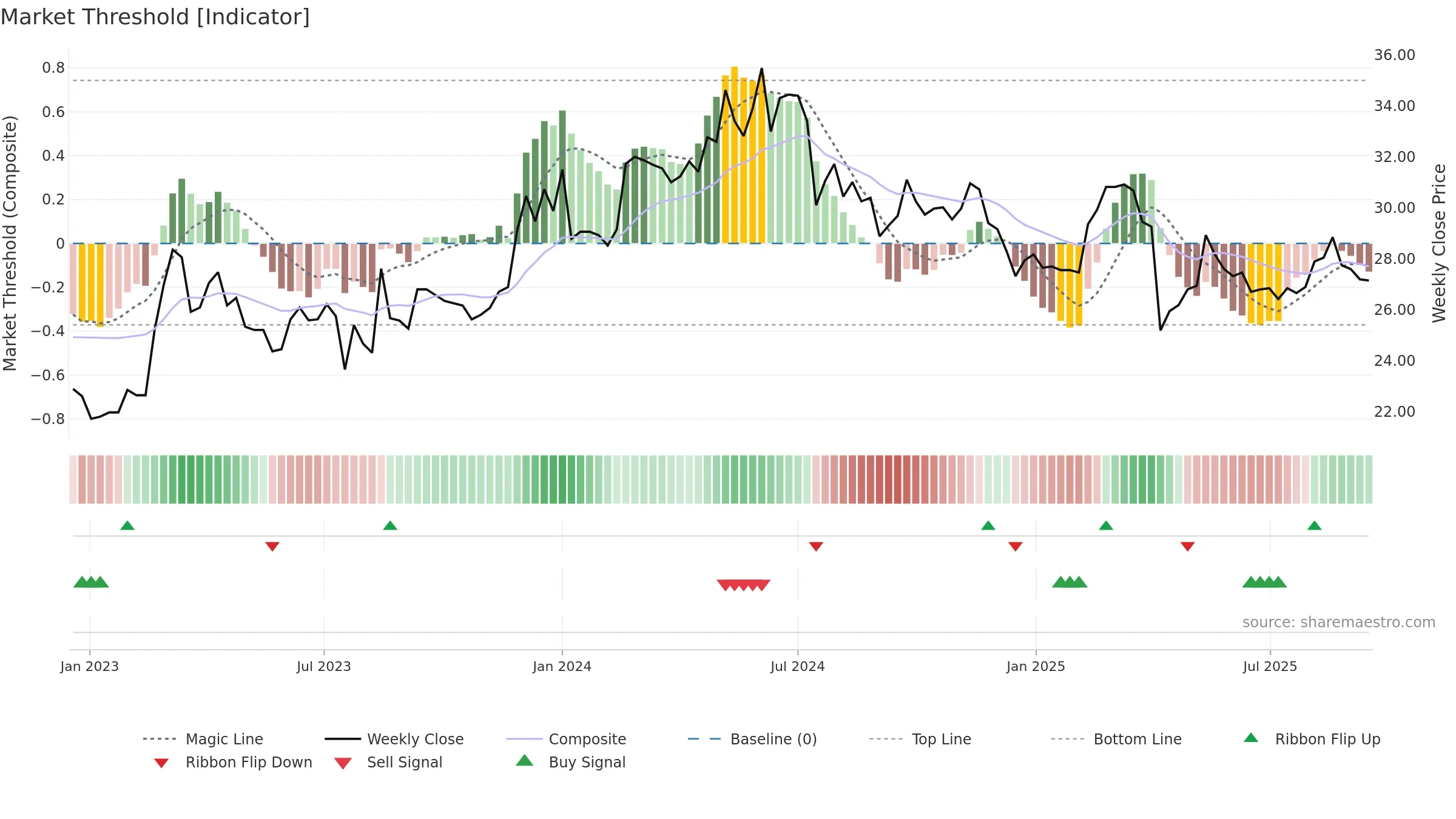The width and height of the screenshot is (1456, 819).
Task: Click the darkest red ribbon segment after Jul 2024
Action: pyautogui.click(x=897, y=479)
